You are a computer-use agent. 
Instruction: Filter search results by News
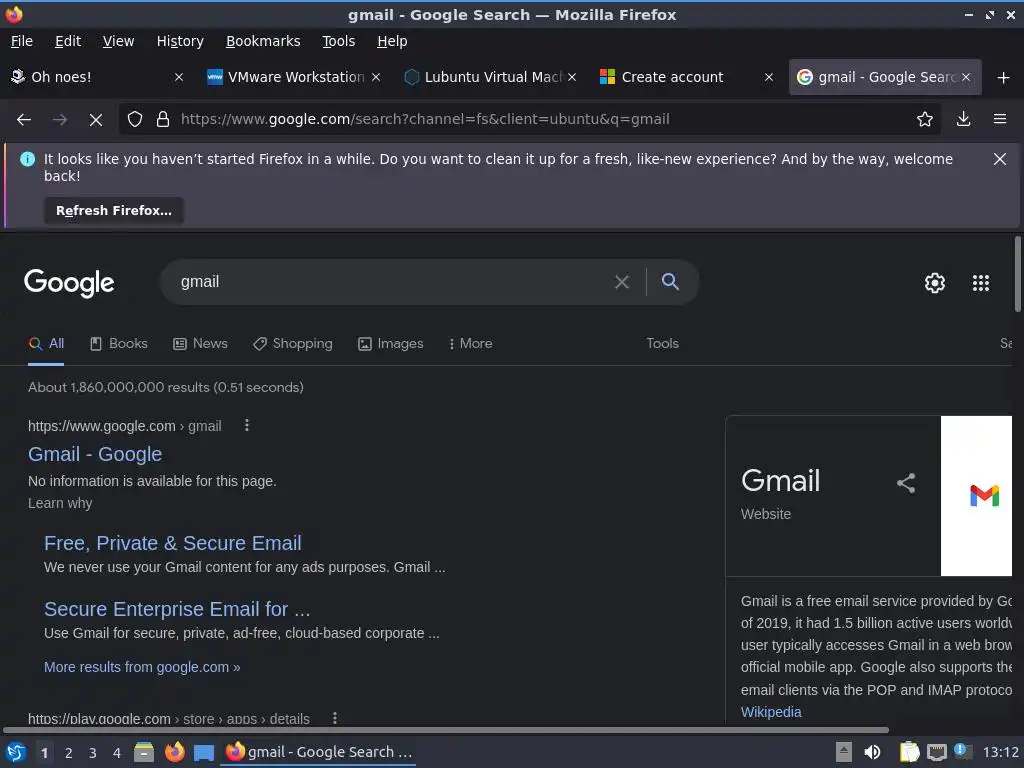pos(200,344)
